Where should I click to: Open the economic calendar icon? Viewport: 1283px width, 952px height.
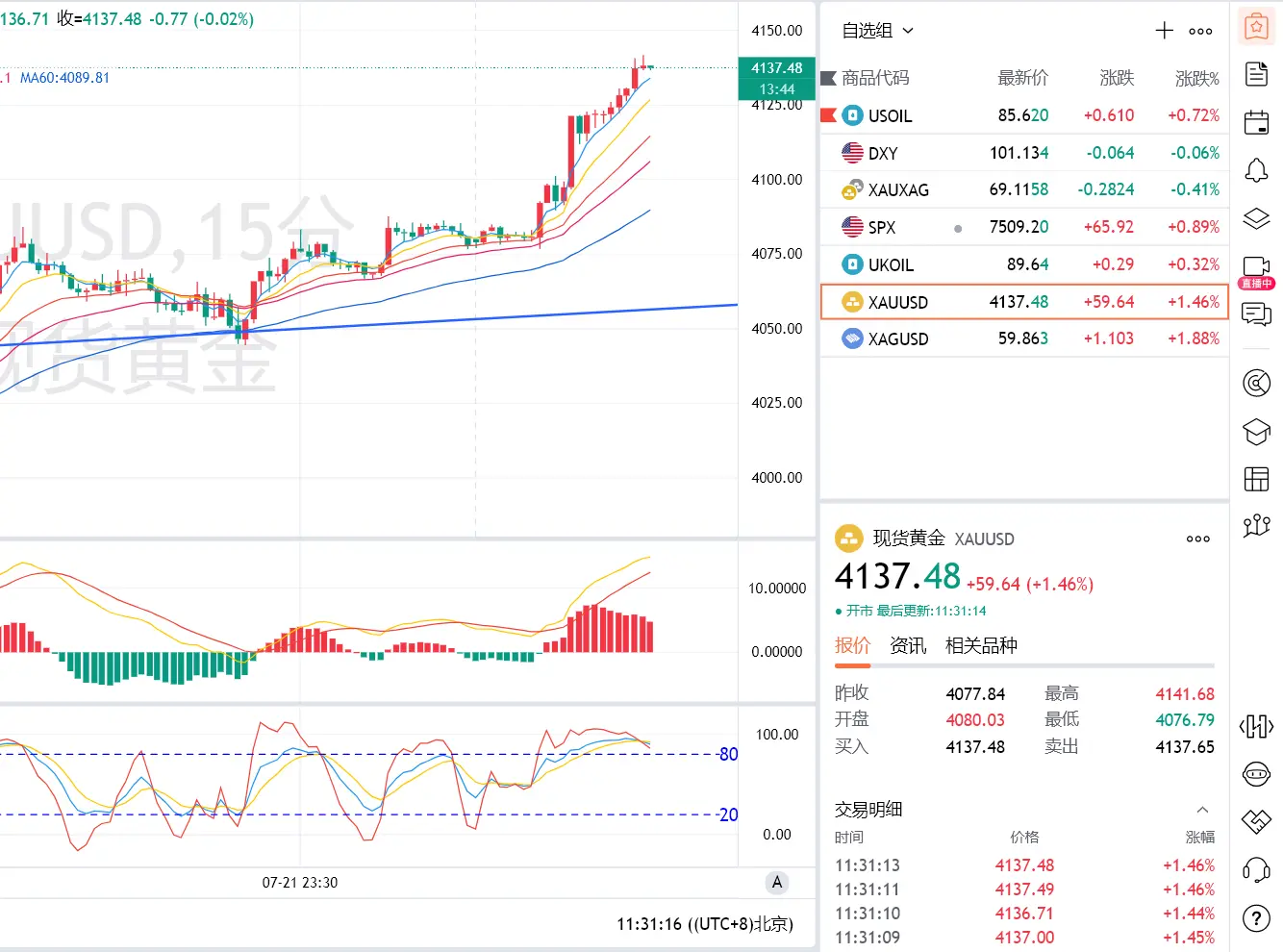(x=1256, y=122)
